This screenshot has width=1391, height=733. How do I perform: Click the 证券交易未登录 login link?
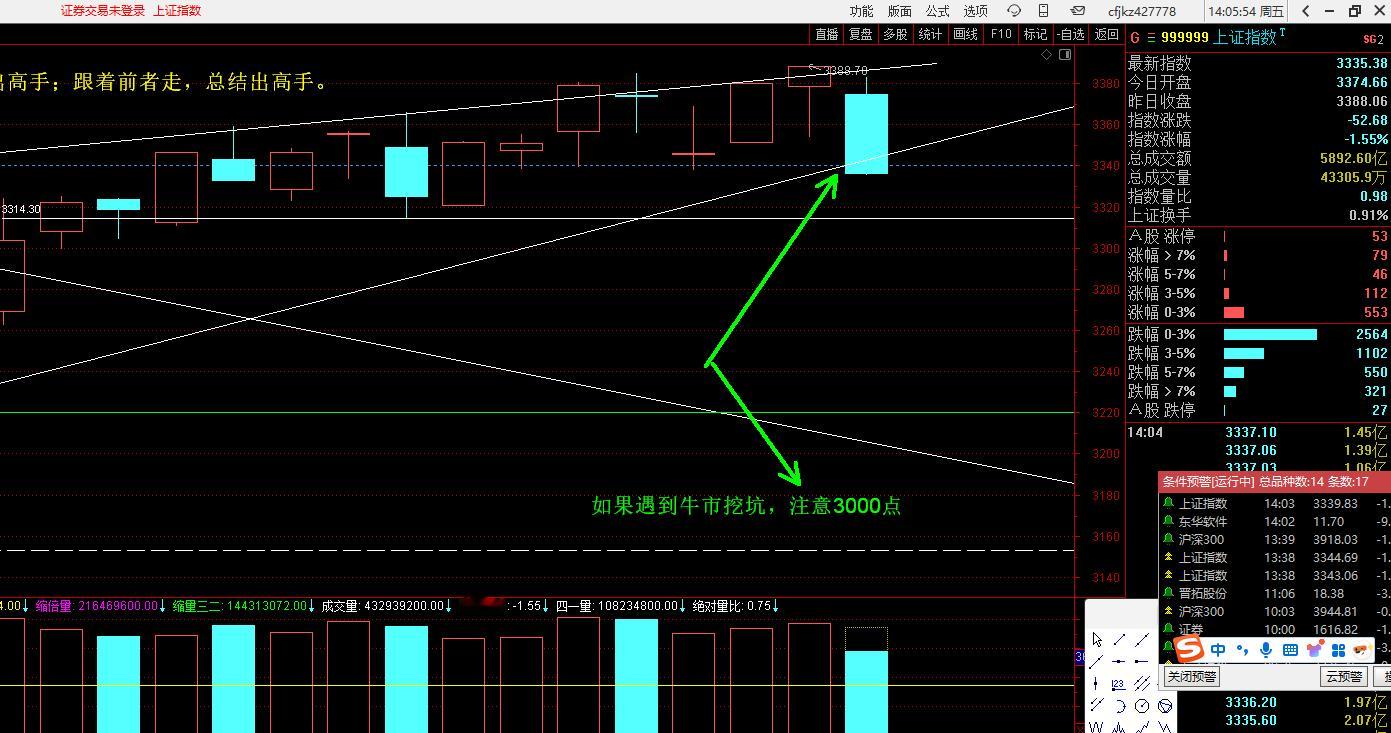pyautogui.click(x=103, y=11)
